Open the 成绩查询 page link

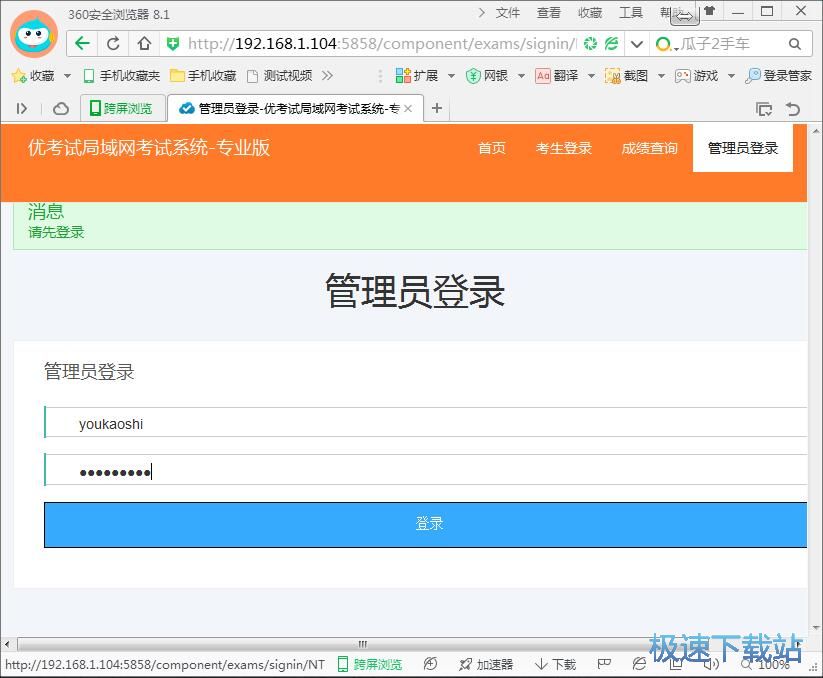[649, 148]
